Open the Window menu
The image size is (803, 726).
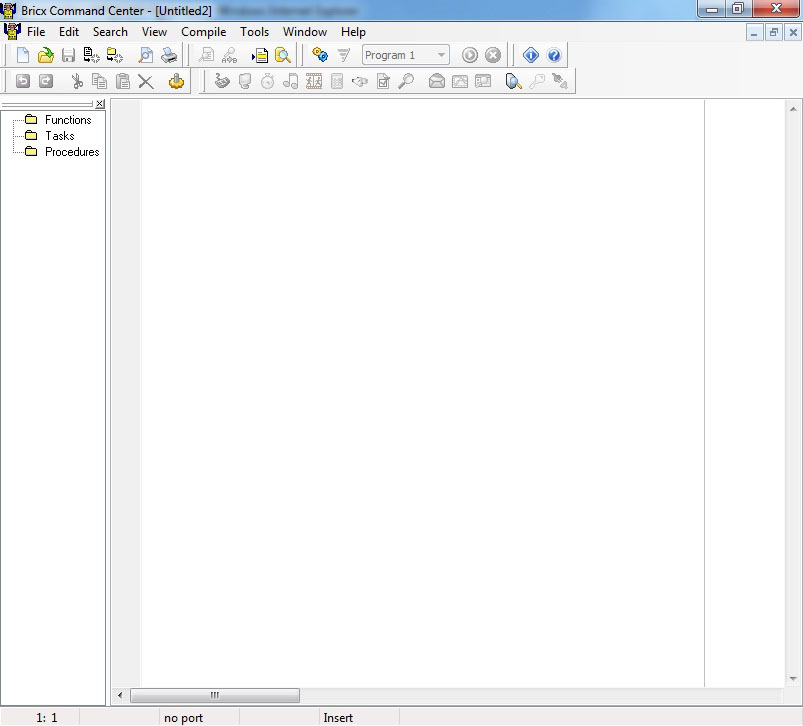[305, 32]
